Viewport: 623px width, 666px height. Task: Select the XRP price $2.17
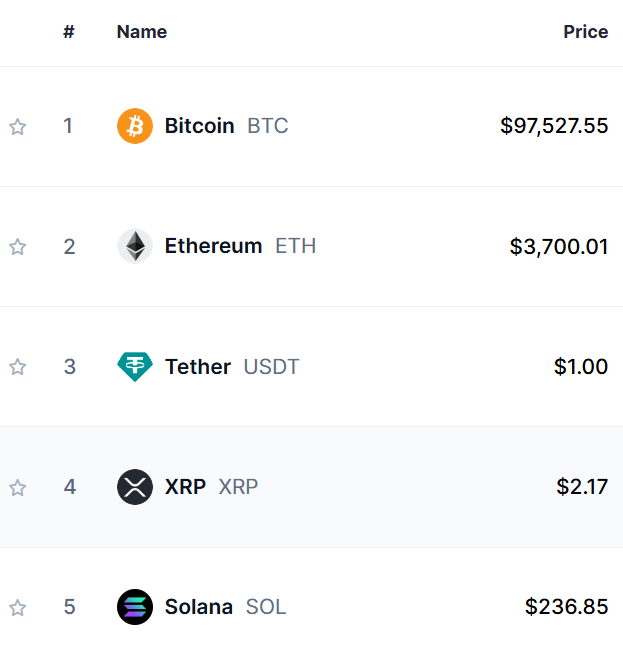(x=582, y=487)
